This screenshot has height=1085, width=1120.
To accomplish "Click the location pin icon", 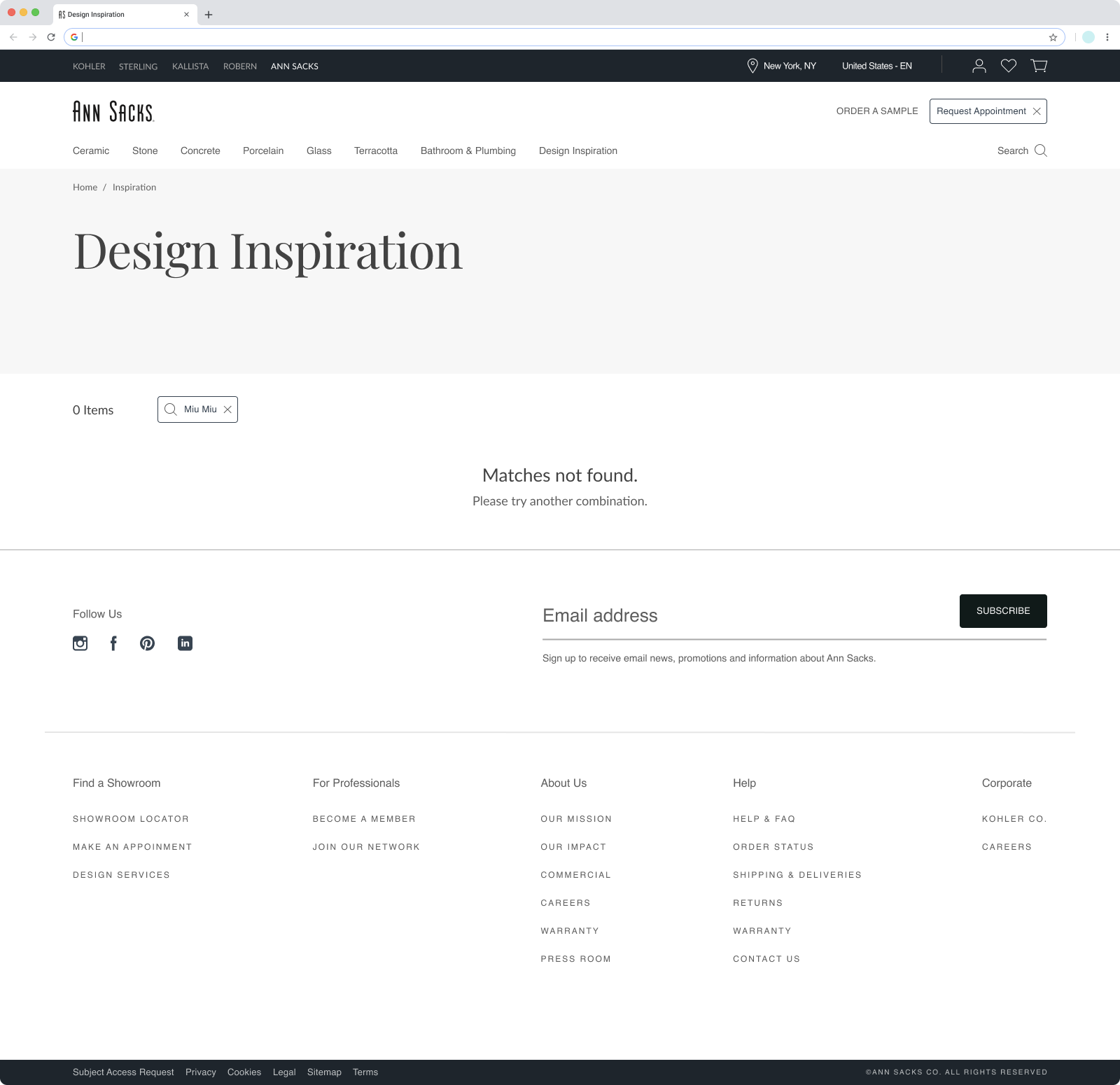I will [x=752, y=66].
